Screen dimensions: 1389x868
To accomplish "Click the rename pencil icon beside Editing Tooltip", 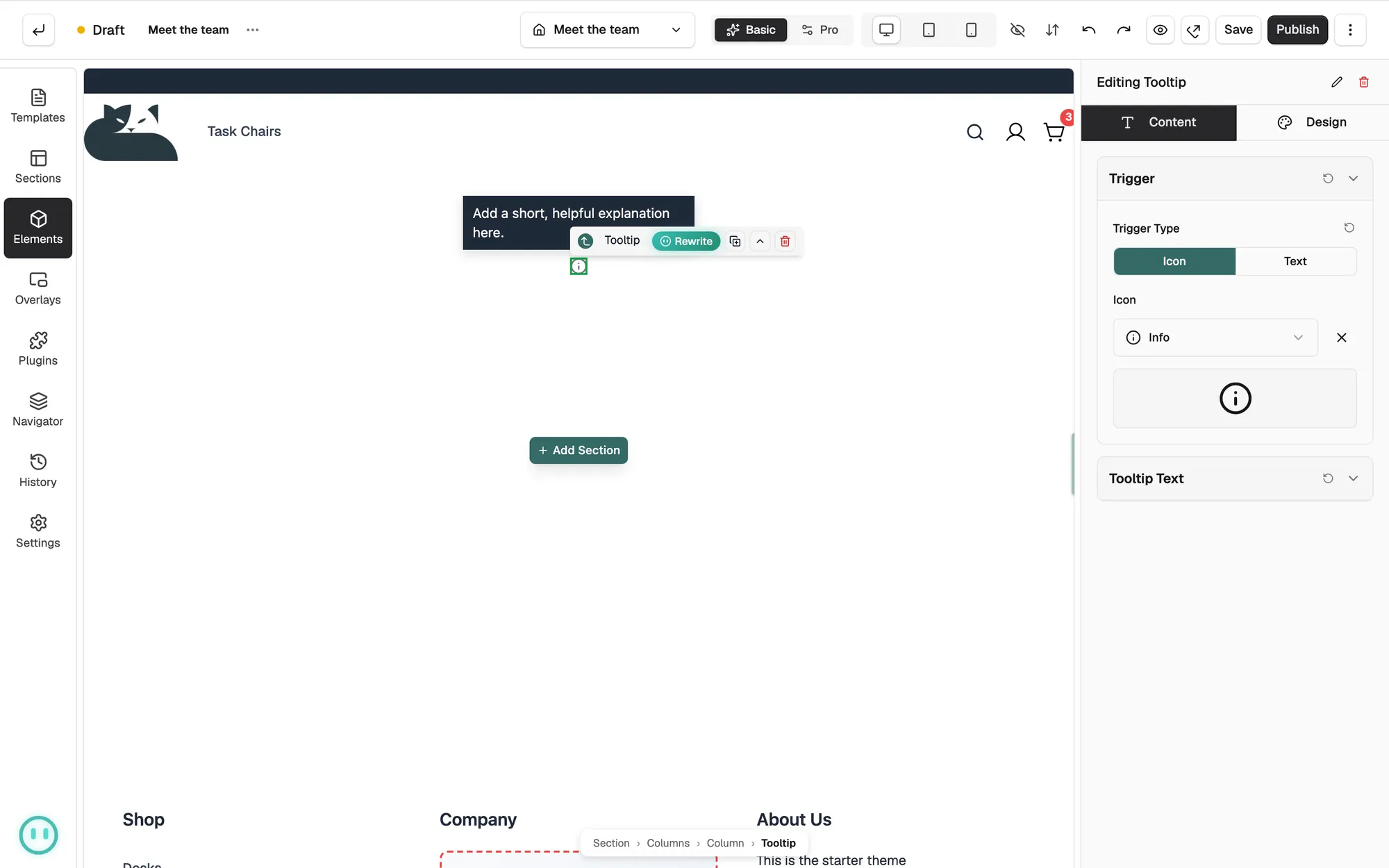I will pos(1337,82).
